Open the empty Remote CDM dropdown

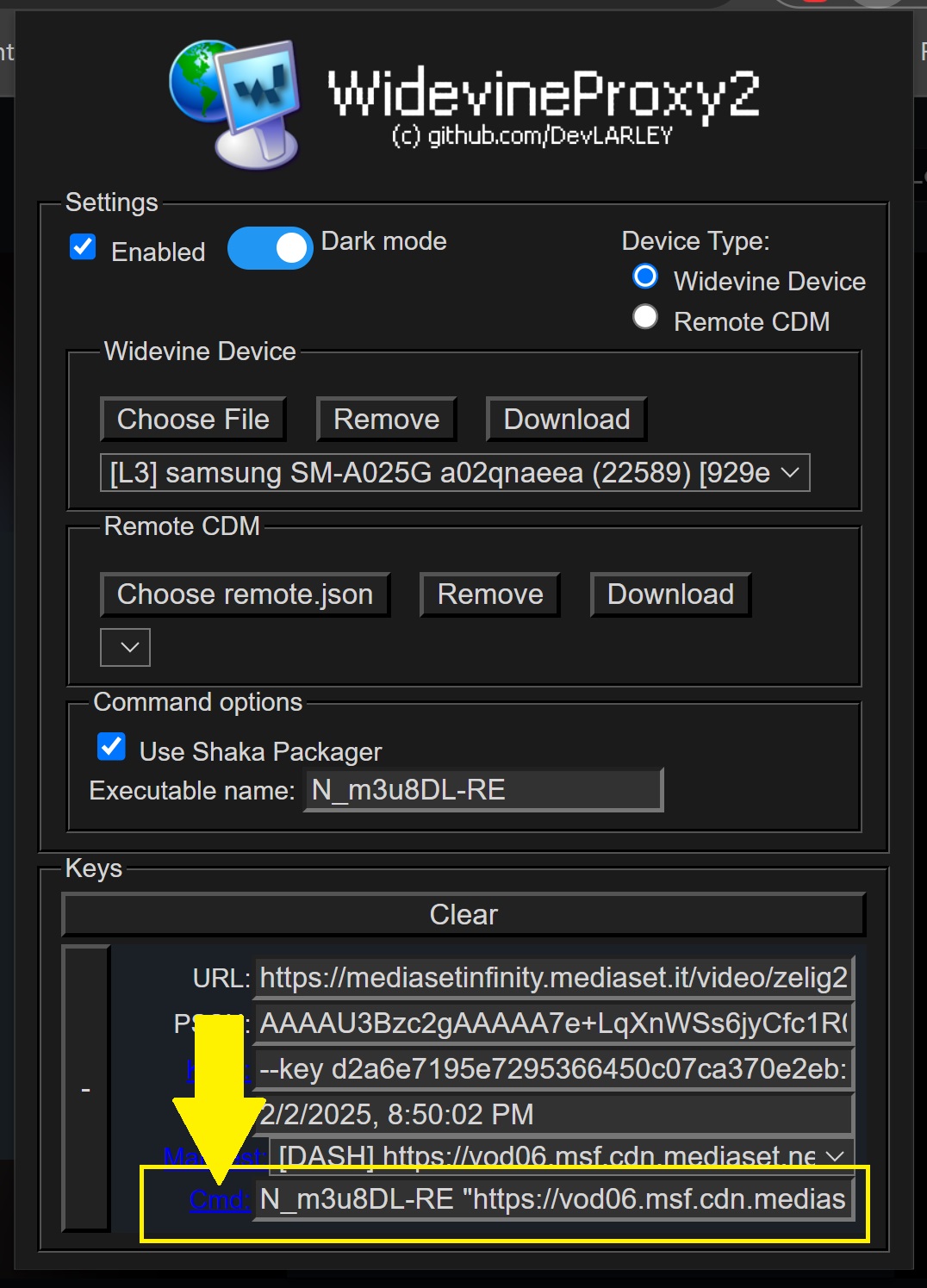tap(126, 647)
